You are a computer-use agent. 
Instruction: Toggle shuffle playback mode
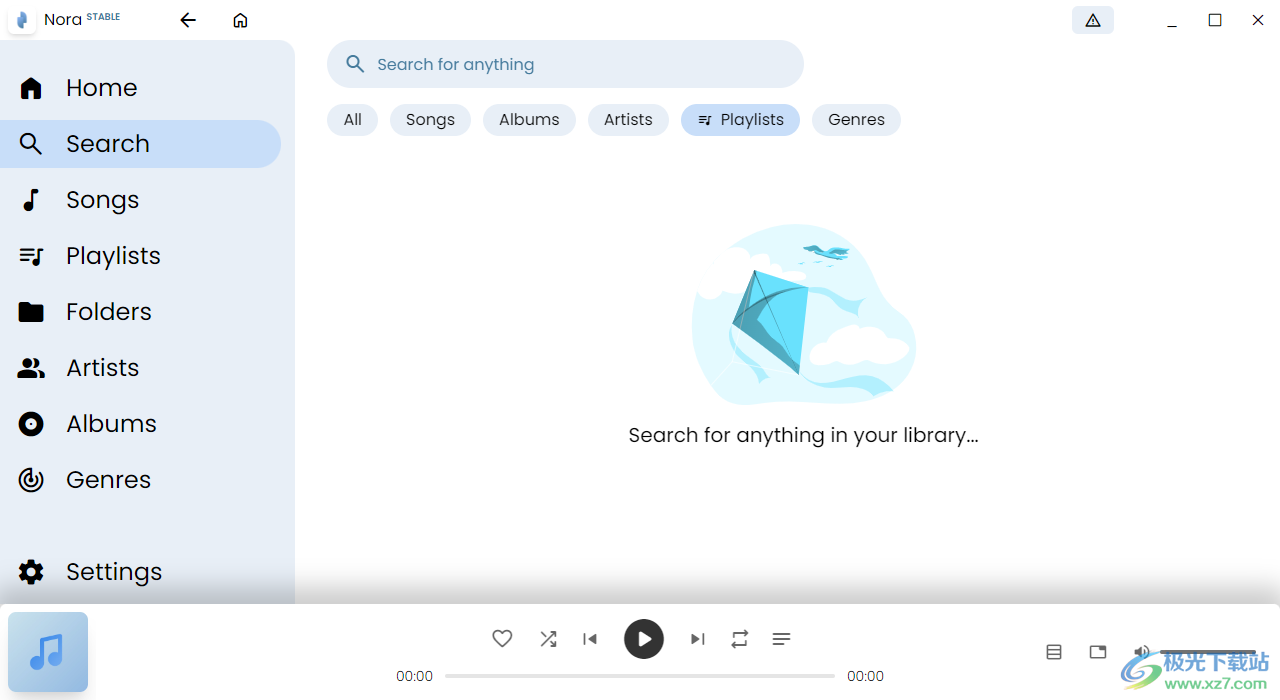[x=548, y=639]
